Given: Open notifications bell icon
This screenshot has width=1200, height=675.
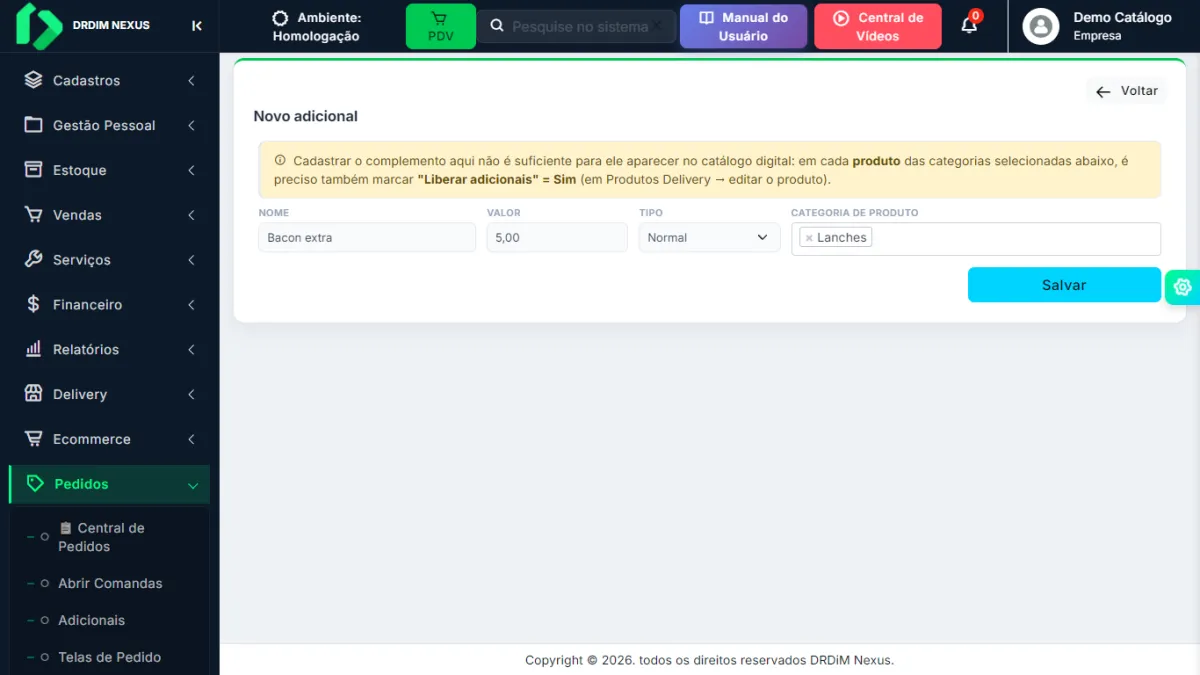Looking at the screenshot, I should [x=969, y=25].
